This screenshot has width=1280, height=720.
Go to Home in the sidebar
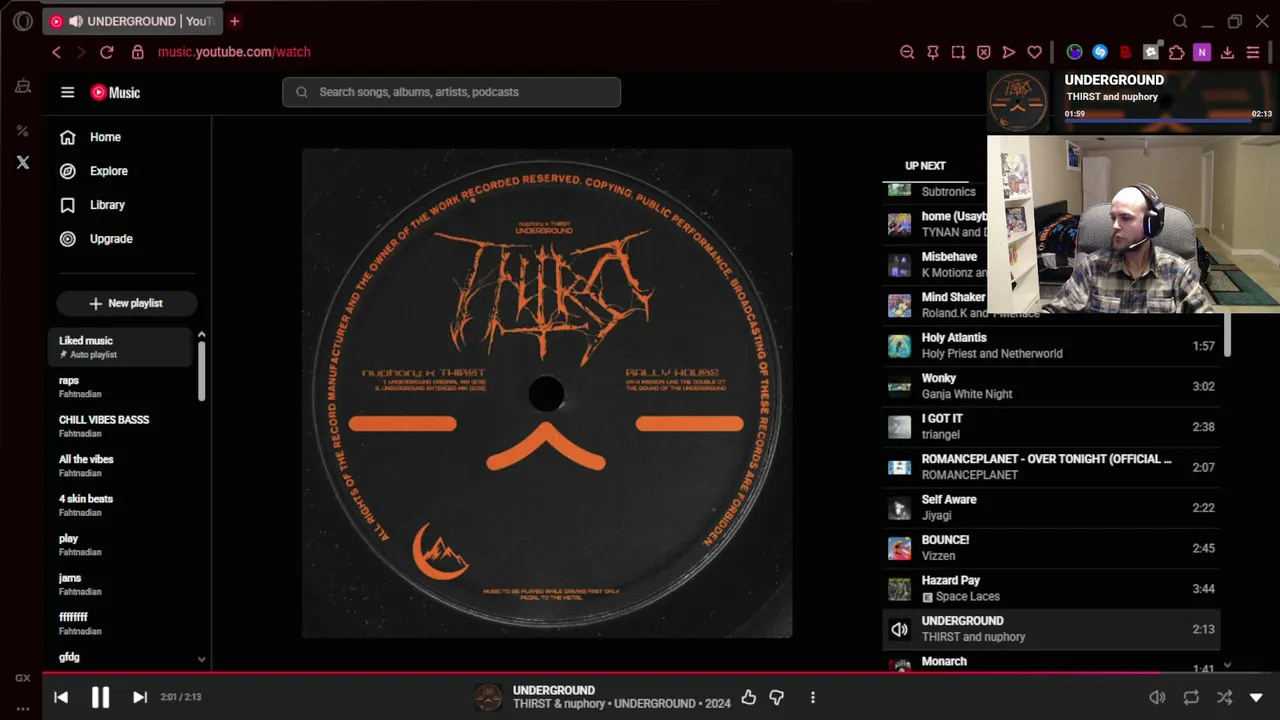(x=104, y=137)
